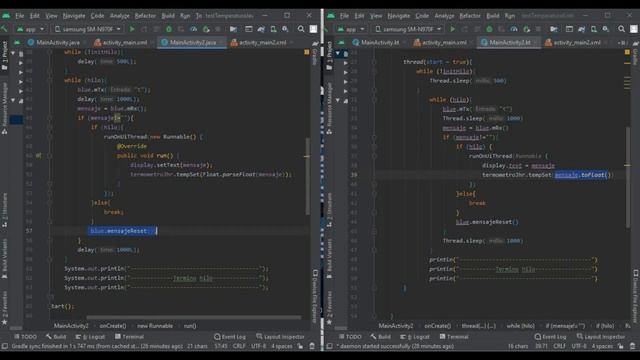The image size is (640, 360).
Task: Expand project tree arrow in right window
Action: (x=346, y=63)
